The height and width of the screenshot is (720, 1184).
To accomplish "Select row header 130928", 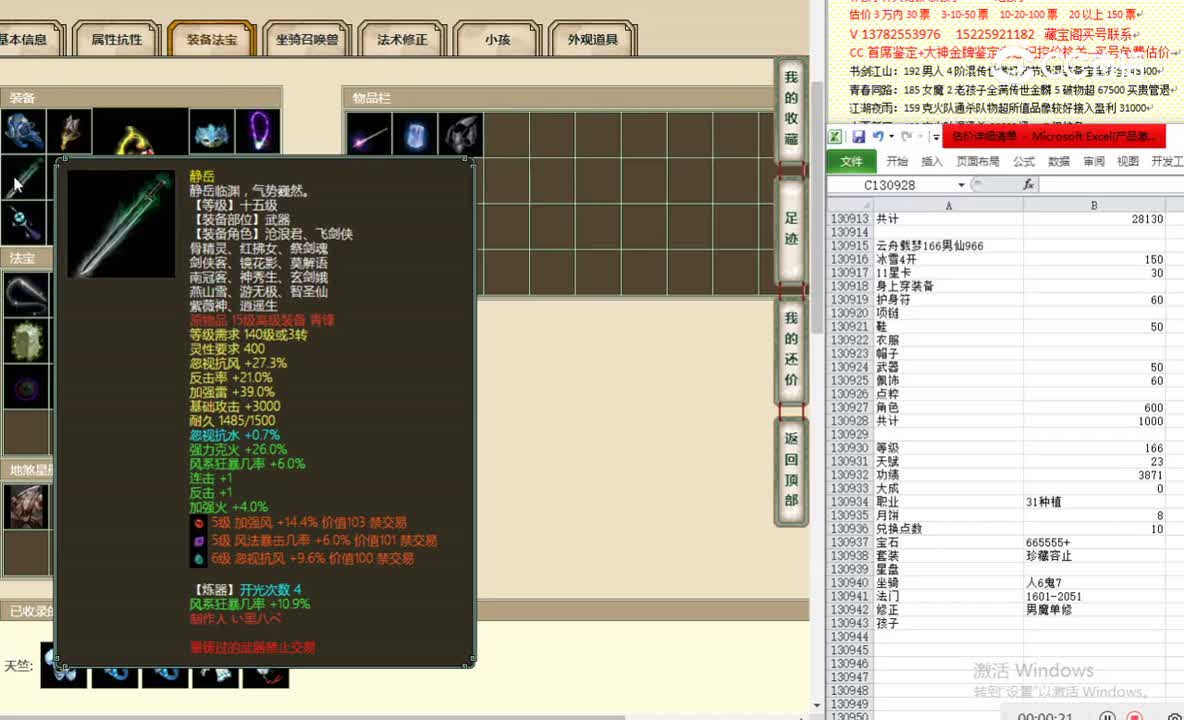I will [850, 421].
